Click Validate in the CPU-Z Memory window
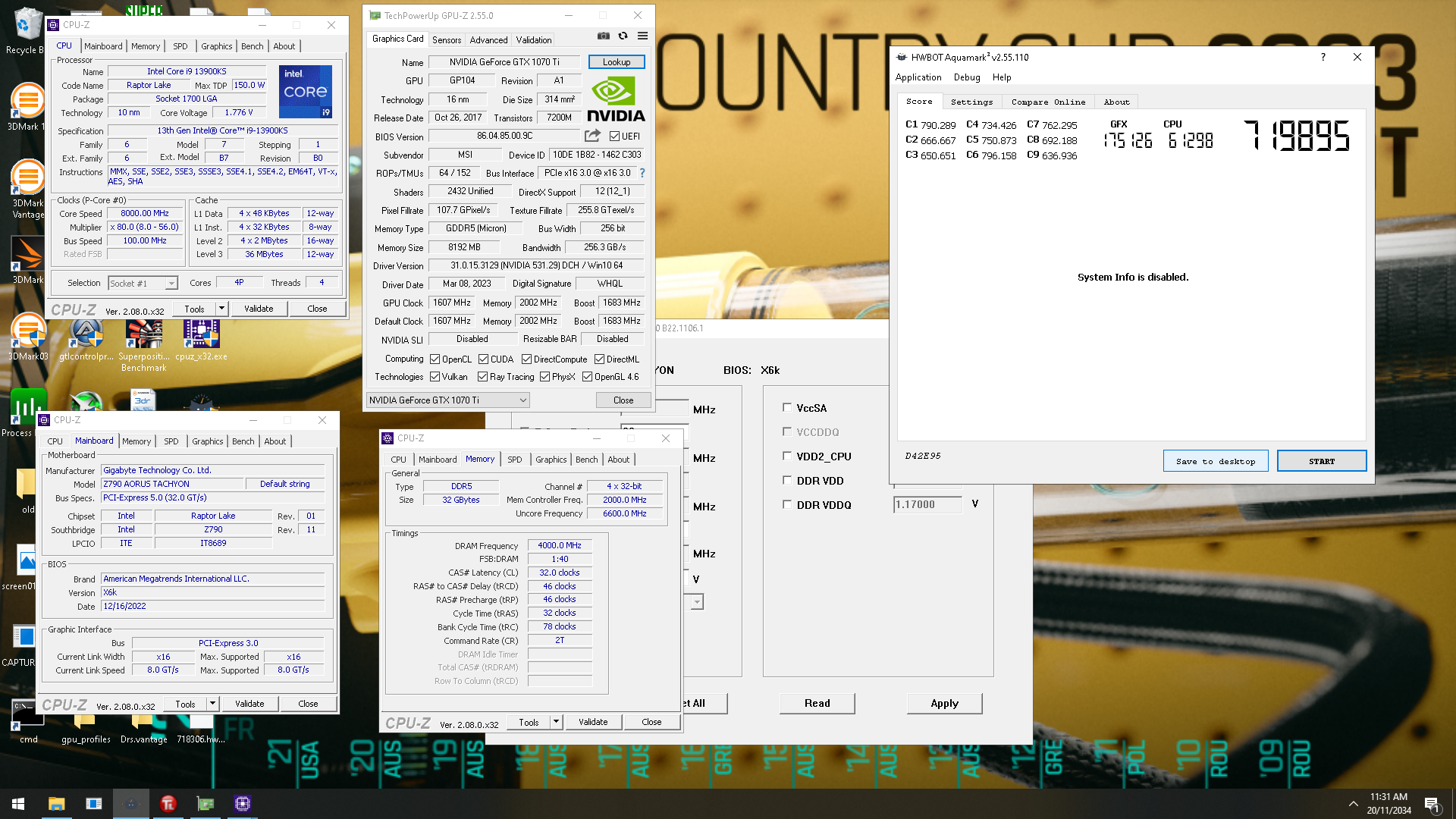 click(x=593, y=722)
